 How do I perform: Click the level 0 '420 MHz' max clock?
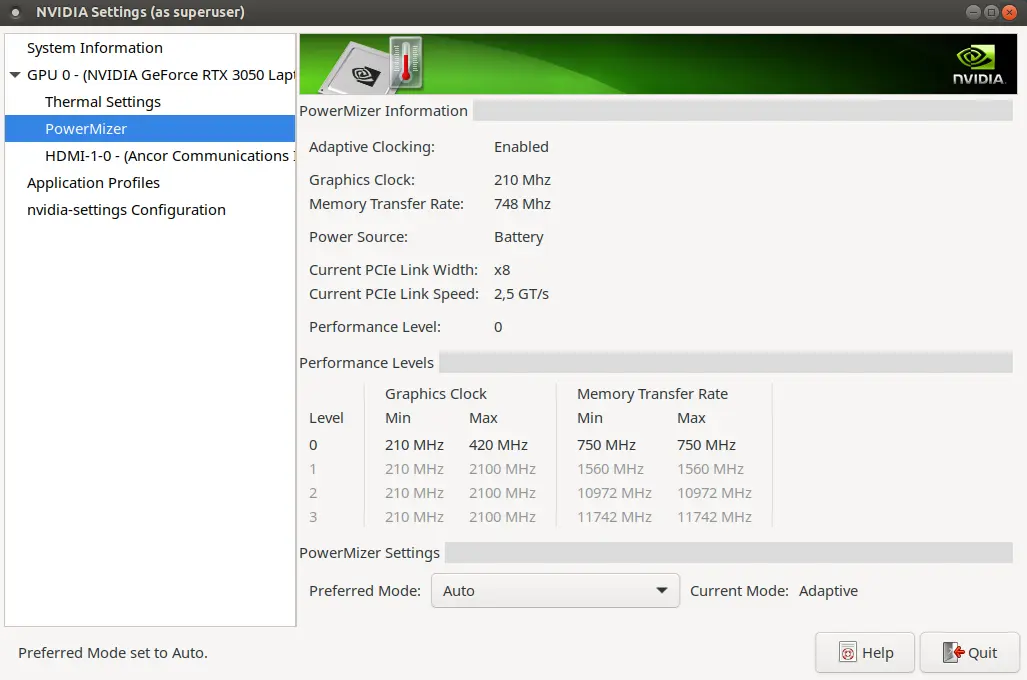pos(498,445)
